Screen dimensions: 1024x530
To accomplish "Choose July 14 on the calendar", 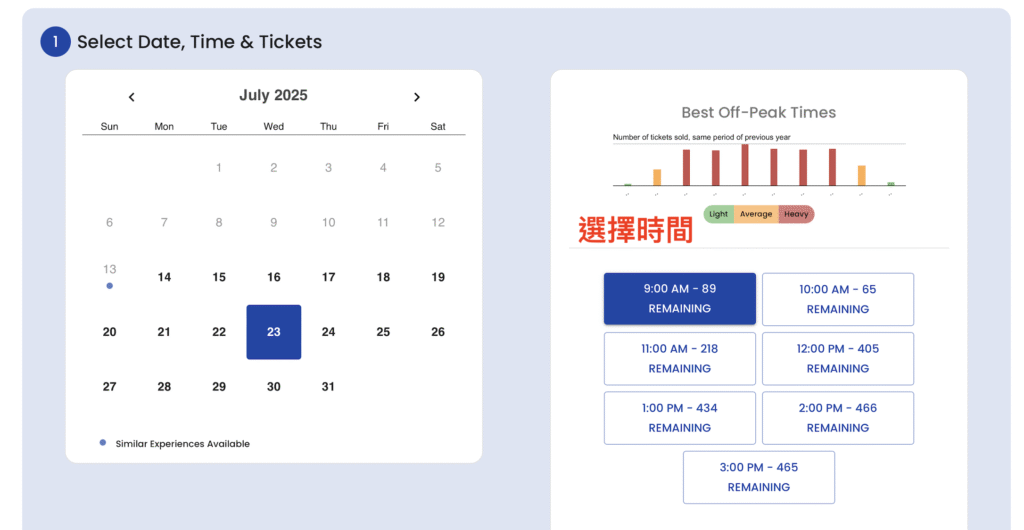I will coord(164,277).
